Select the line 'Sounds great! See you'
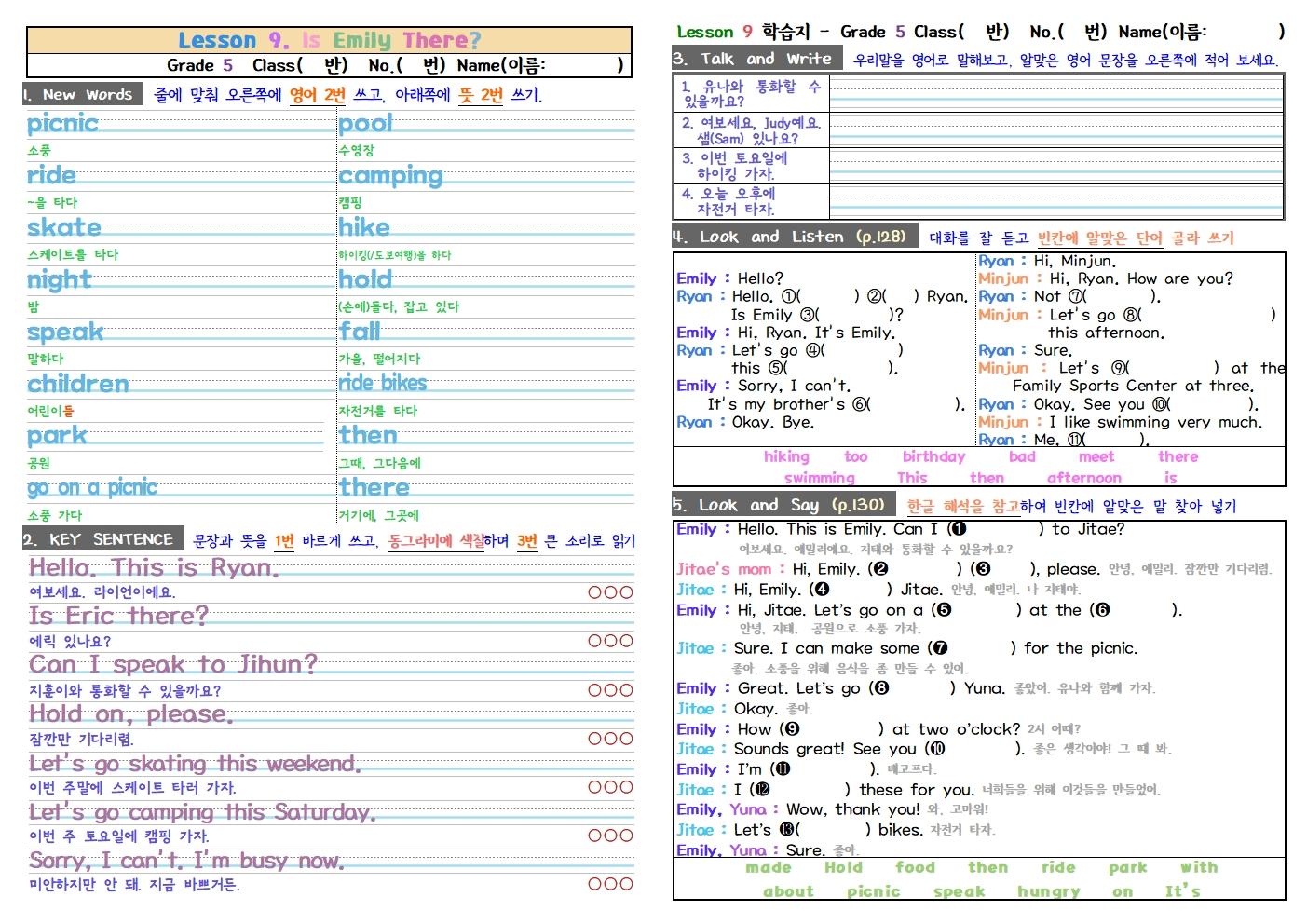 (x=825, y=749)
